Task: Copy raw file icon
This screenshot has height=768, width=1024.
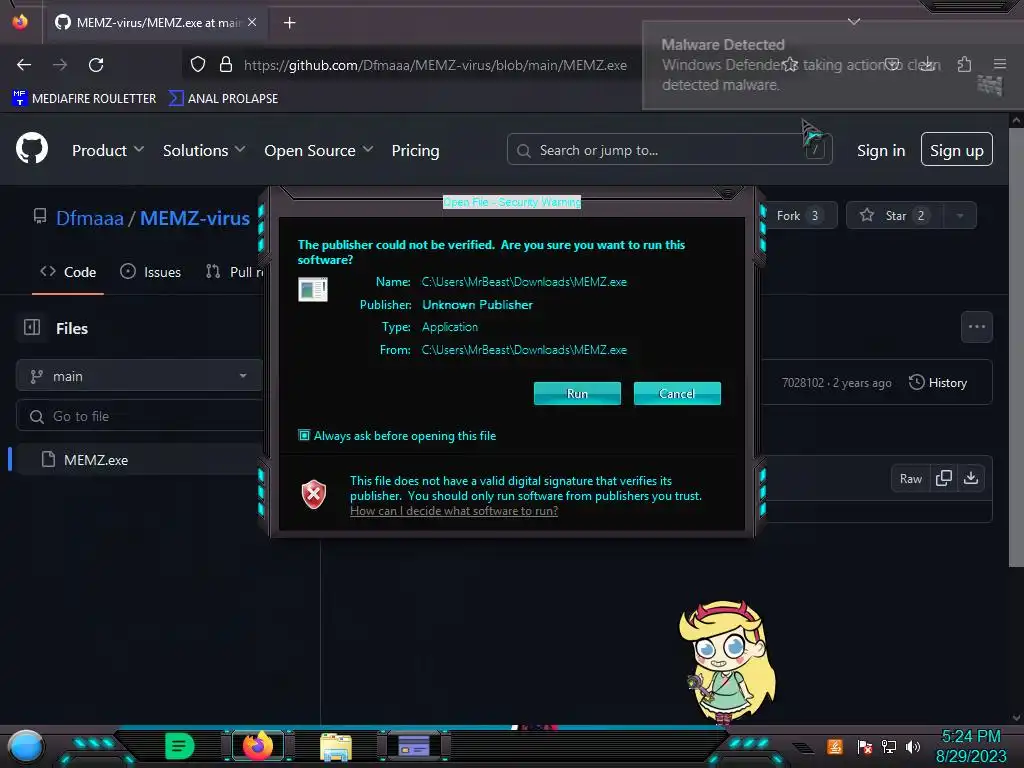Action: coord(944,478)
